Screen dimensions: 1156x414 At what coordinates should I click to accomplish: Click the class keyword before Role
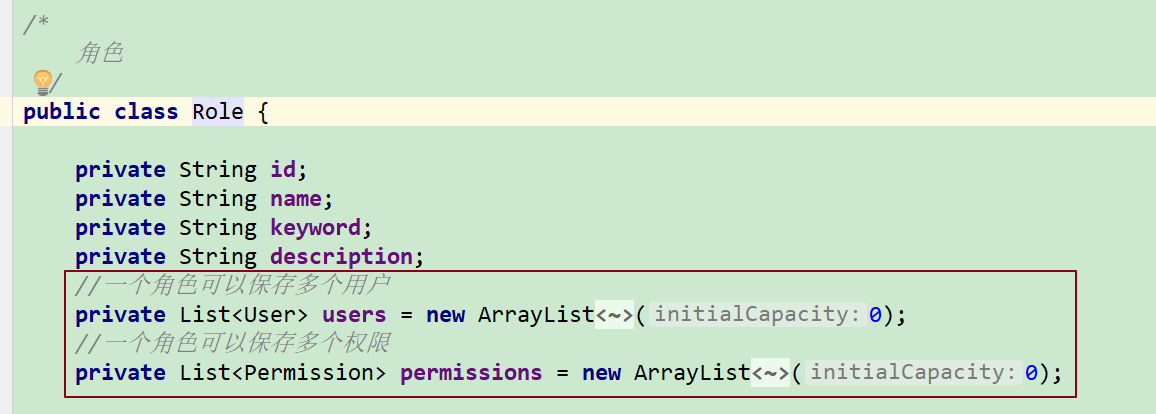click(x=146, y=112)
